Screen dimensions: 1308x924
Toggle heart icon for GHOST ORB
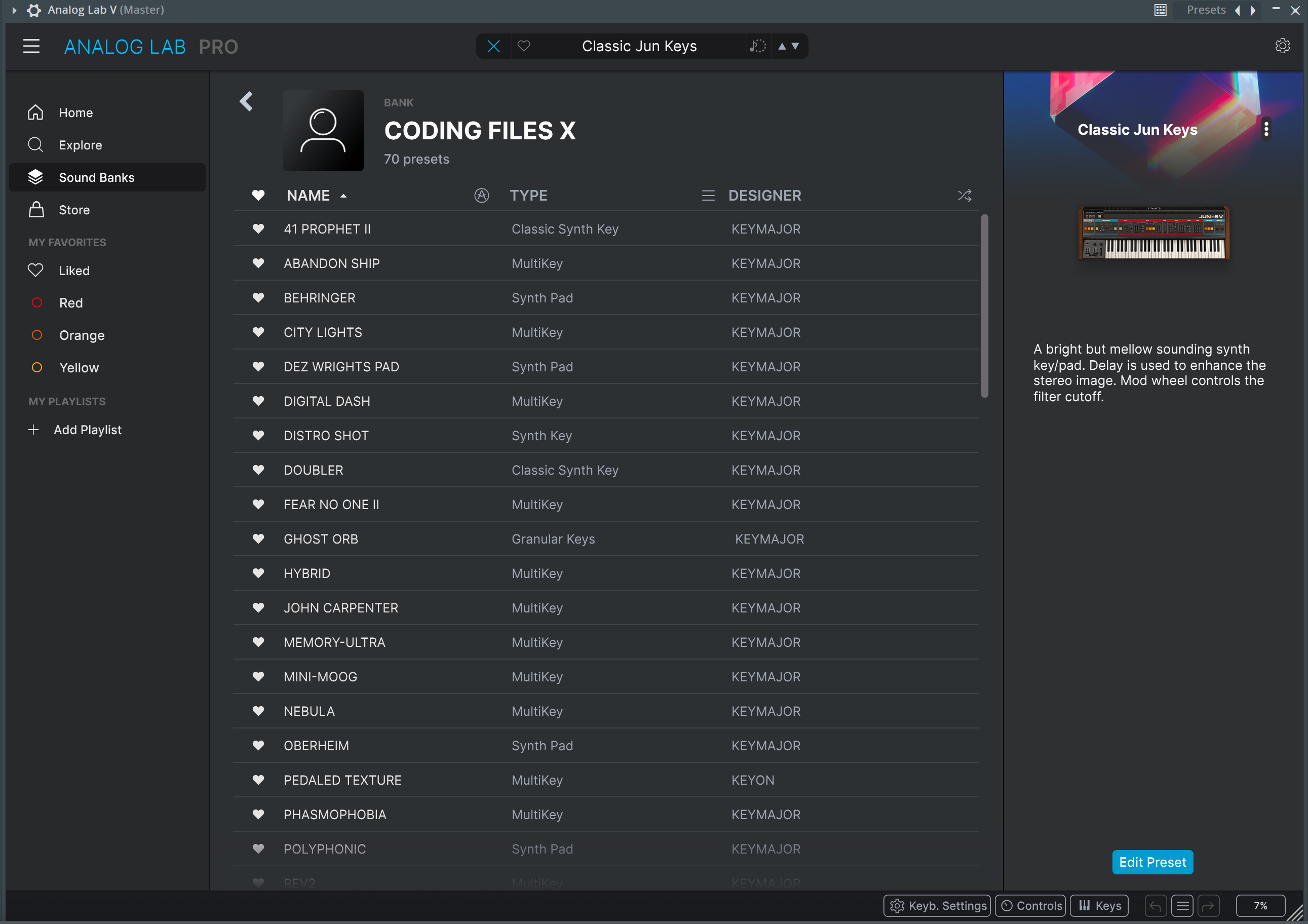[258, 539]
